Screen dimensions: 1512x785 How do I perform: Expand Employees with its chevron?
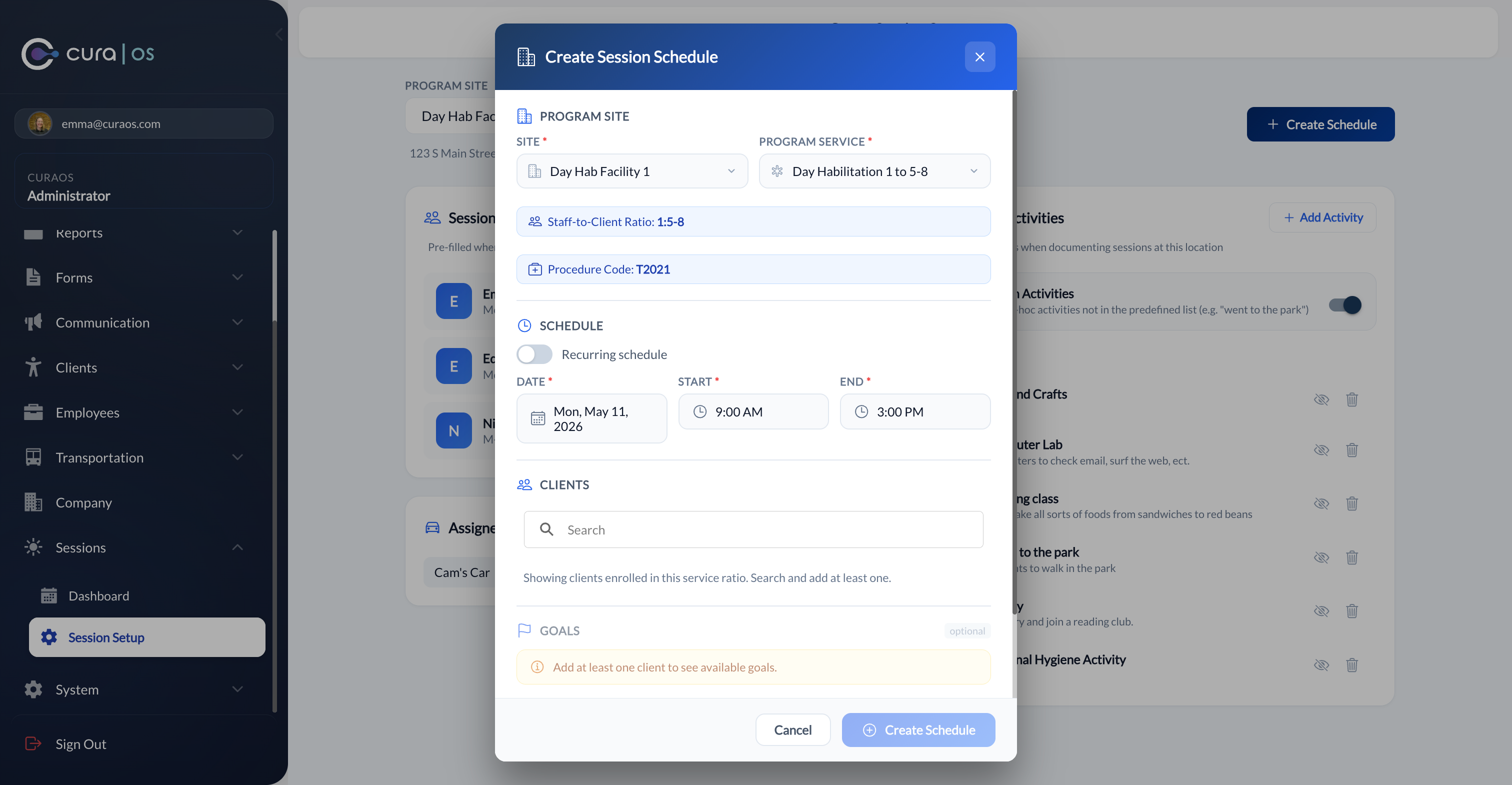(237, 412)
